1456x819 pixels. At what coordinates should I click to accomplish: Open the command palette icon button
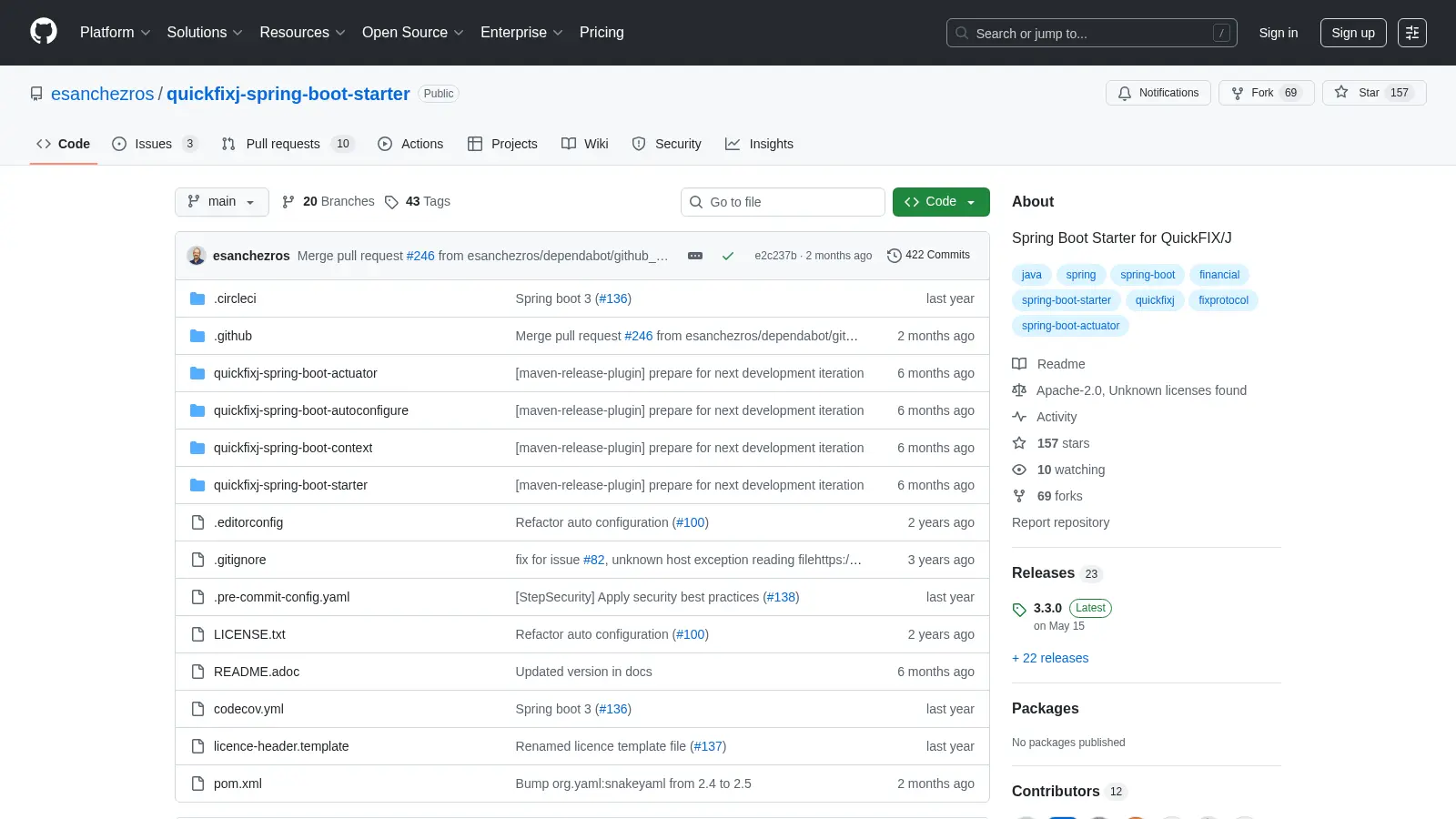click(x=1412, y=33)
